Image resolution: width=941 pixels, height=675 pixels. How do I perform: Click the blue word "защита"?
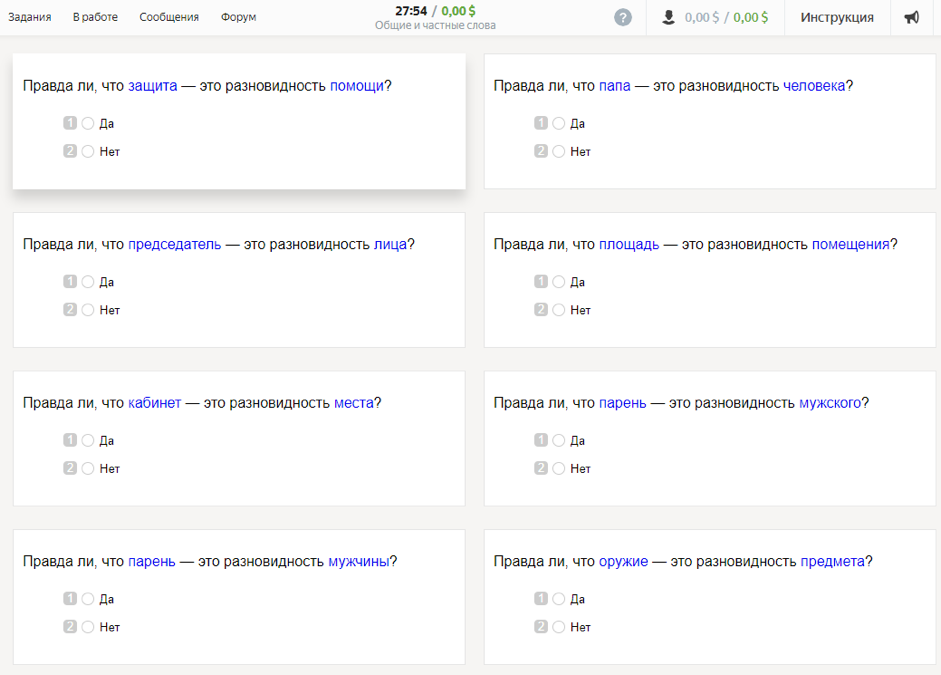(153, 86)
